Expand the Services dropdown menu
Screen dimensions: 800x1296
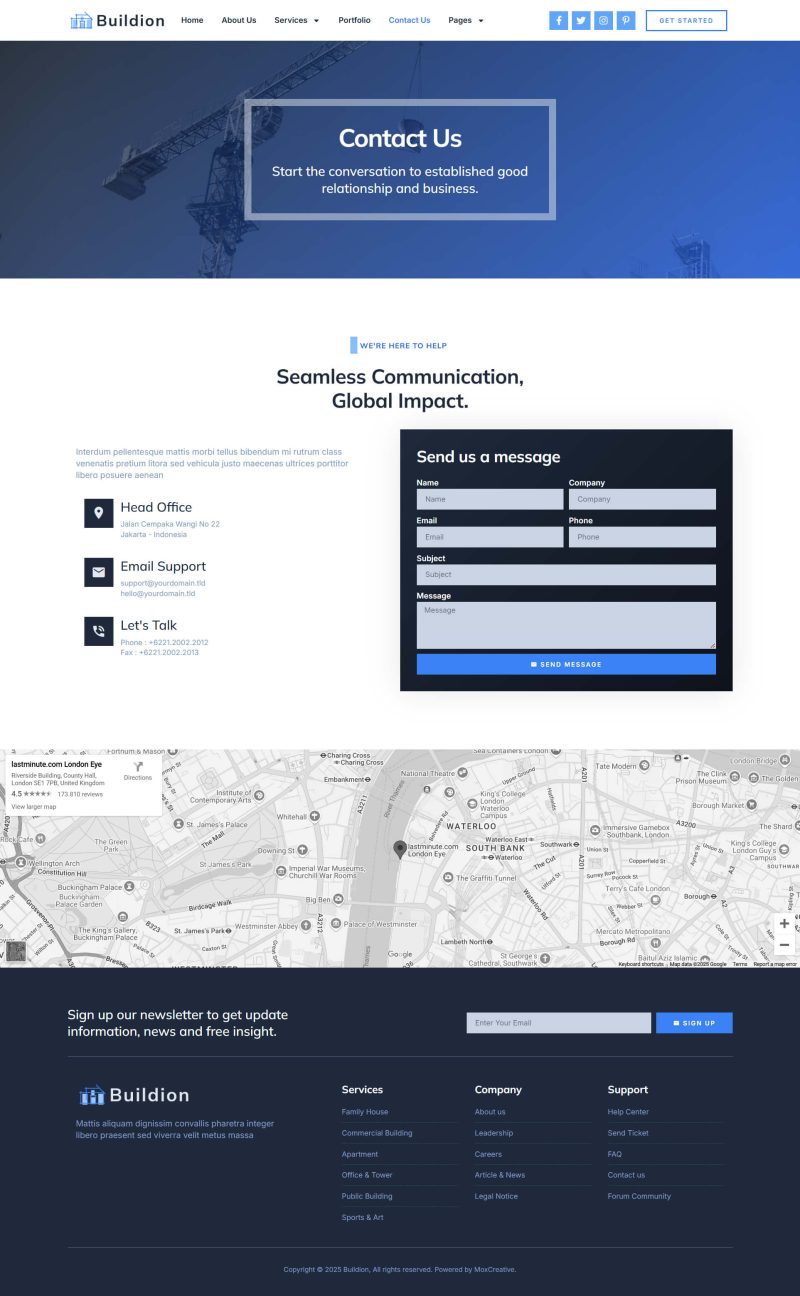(296, 20)
